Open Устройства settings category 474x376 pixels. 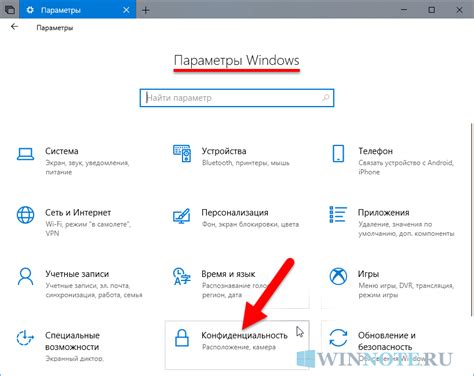(x=237, y=161)
